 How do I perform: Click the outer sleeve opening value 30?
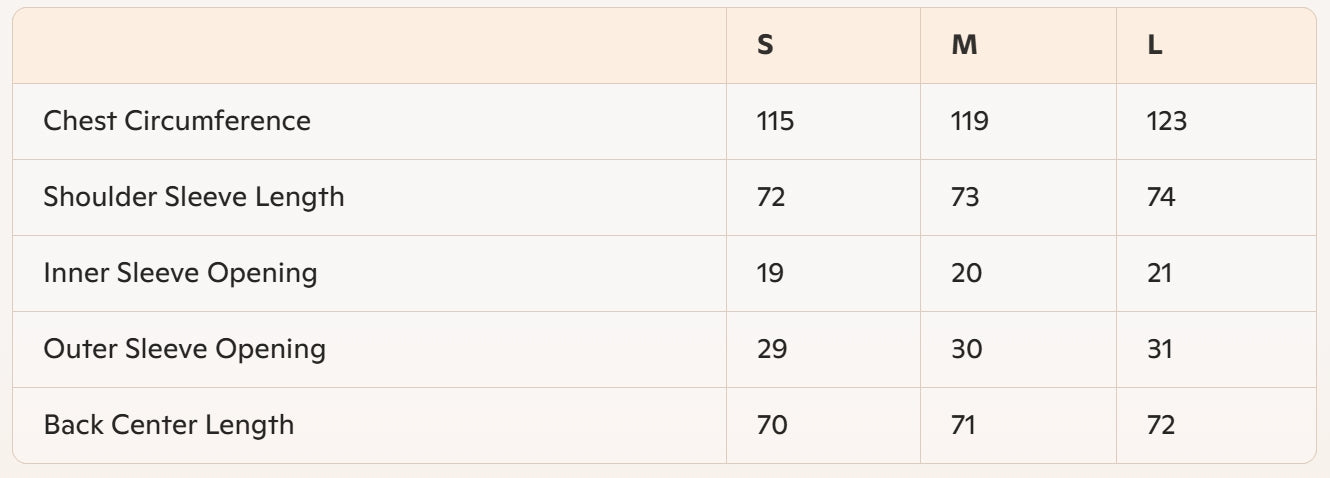967,350
